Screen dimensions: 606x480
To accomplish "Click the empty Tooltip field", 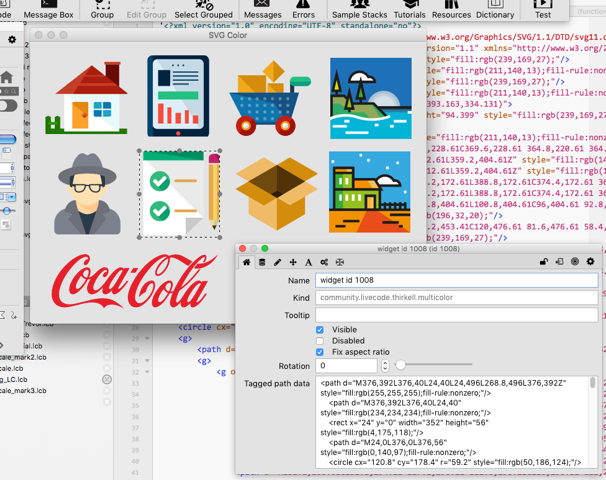I will (456, 315).
